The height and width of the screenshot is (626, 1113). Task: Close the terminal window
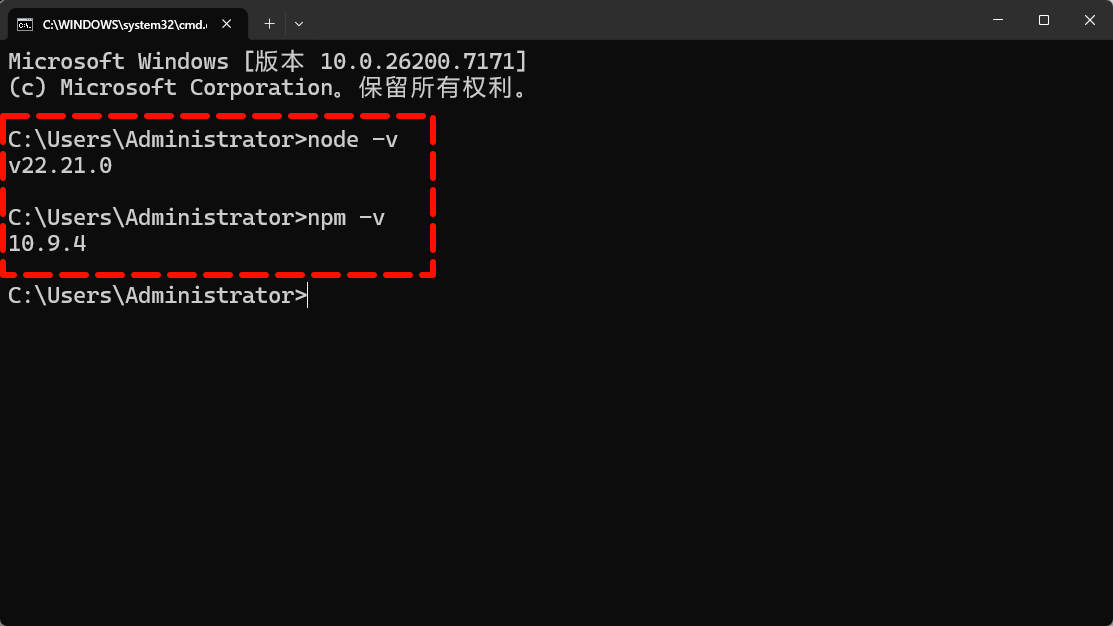1089,20
